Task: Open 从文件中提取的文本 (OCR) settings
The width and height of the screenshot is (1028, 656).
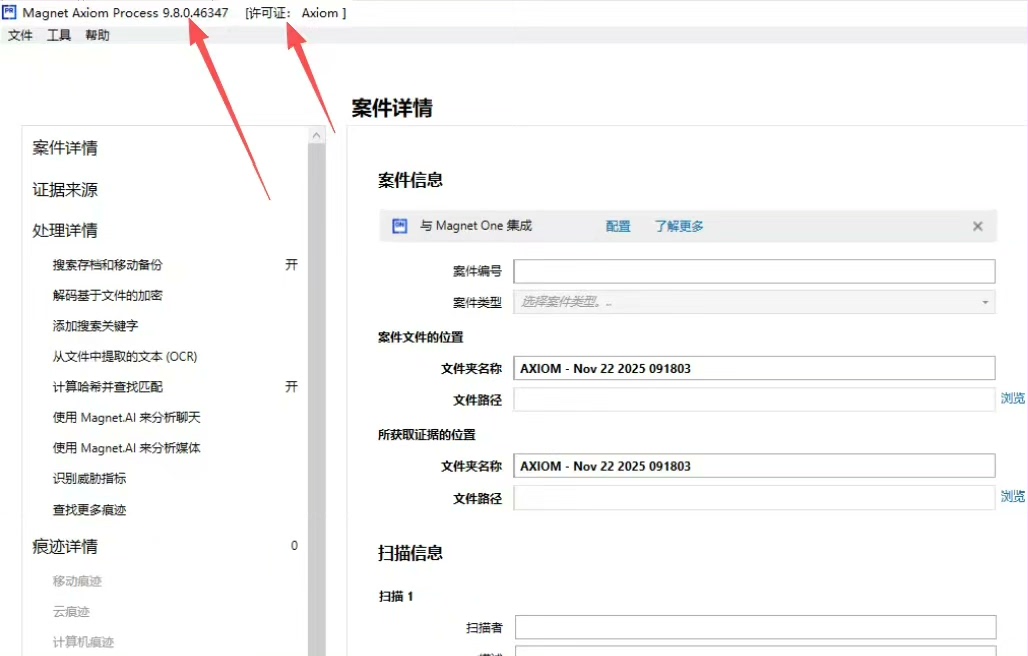Action: point(125,357)
